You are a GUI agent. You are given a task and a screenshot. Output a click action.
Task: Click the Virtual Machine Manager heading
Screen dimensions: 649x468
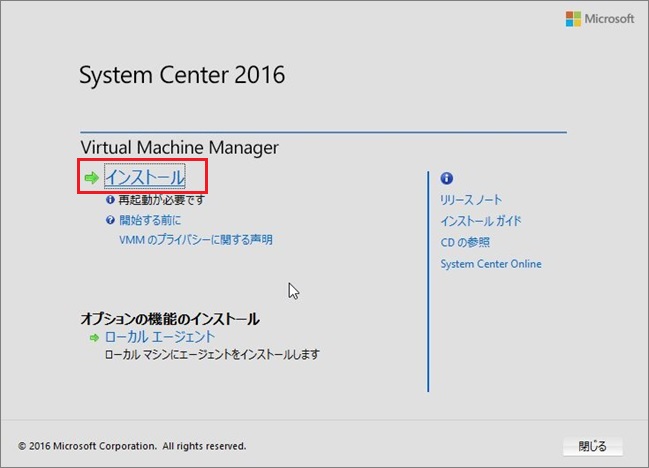(179, 148)
